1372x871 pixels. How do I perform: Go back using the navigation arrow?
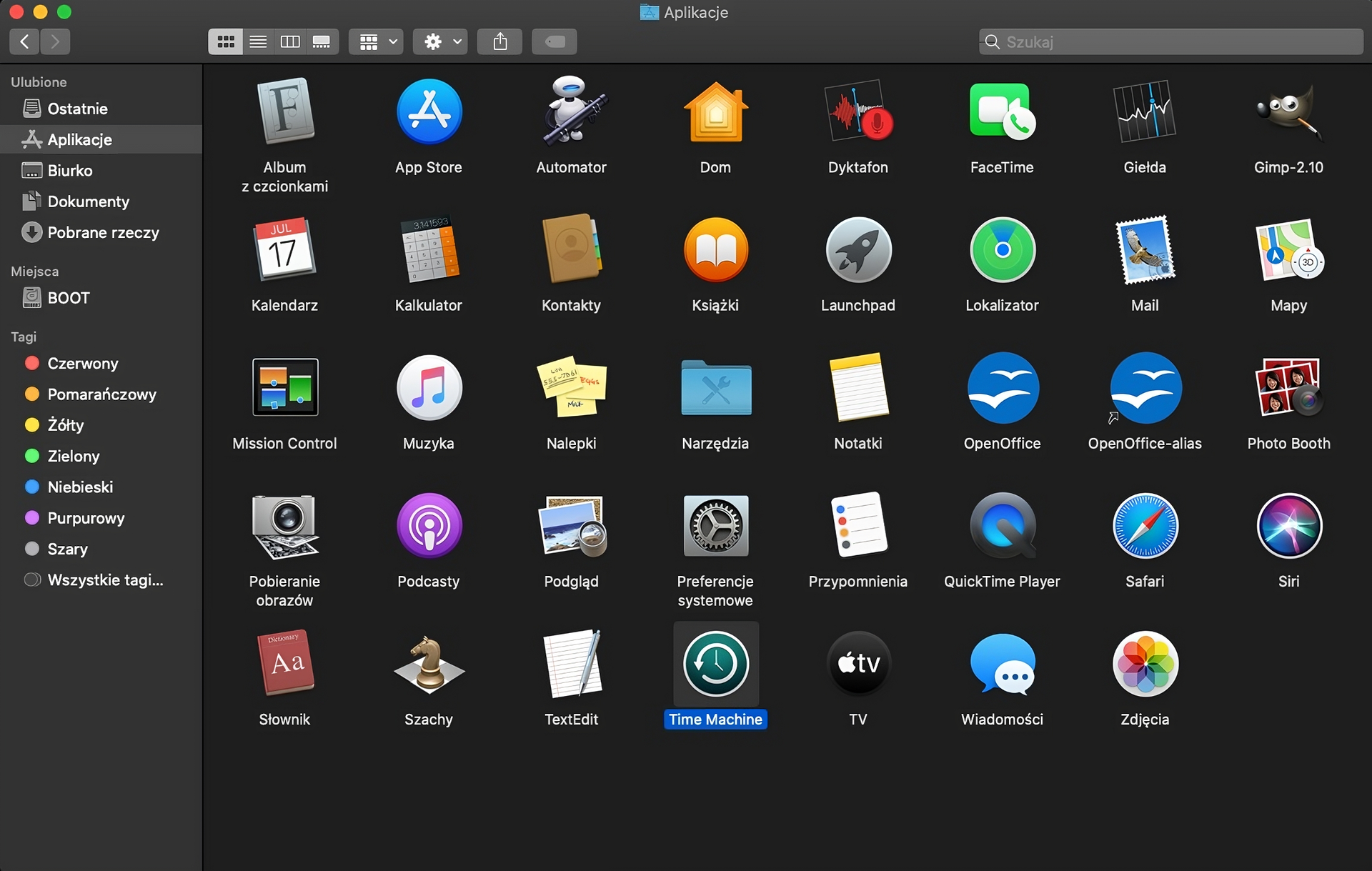tap(24, 41)
